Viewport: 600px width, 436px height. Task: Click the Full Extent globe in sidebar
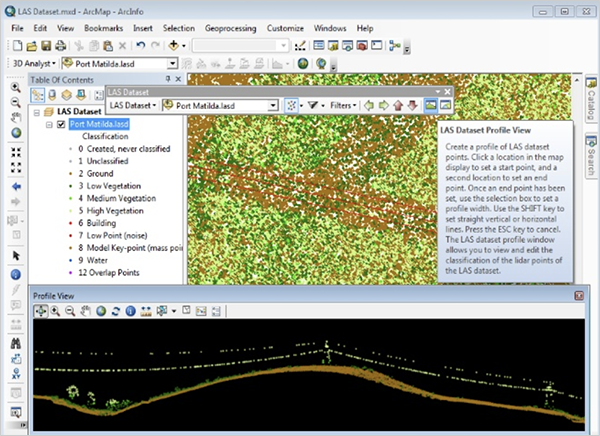pos(16,133)
